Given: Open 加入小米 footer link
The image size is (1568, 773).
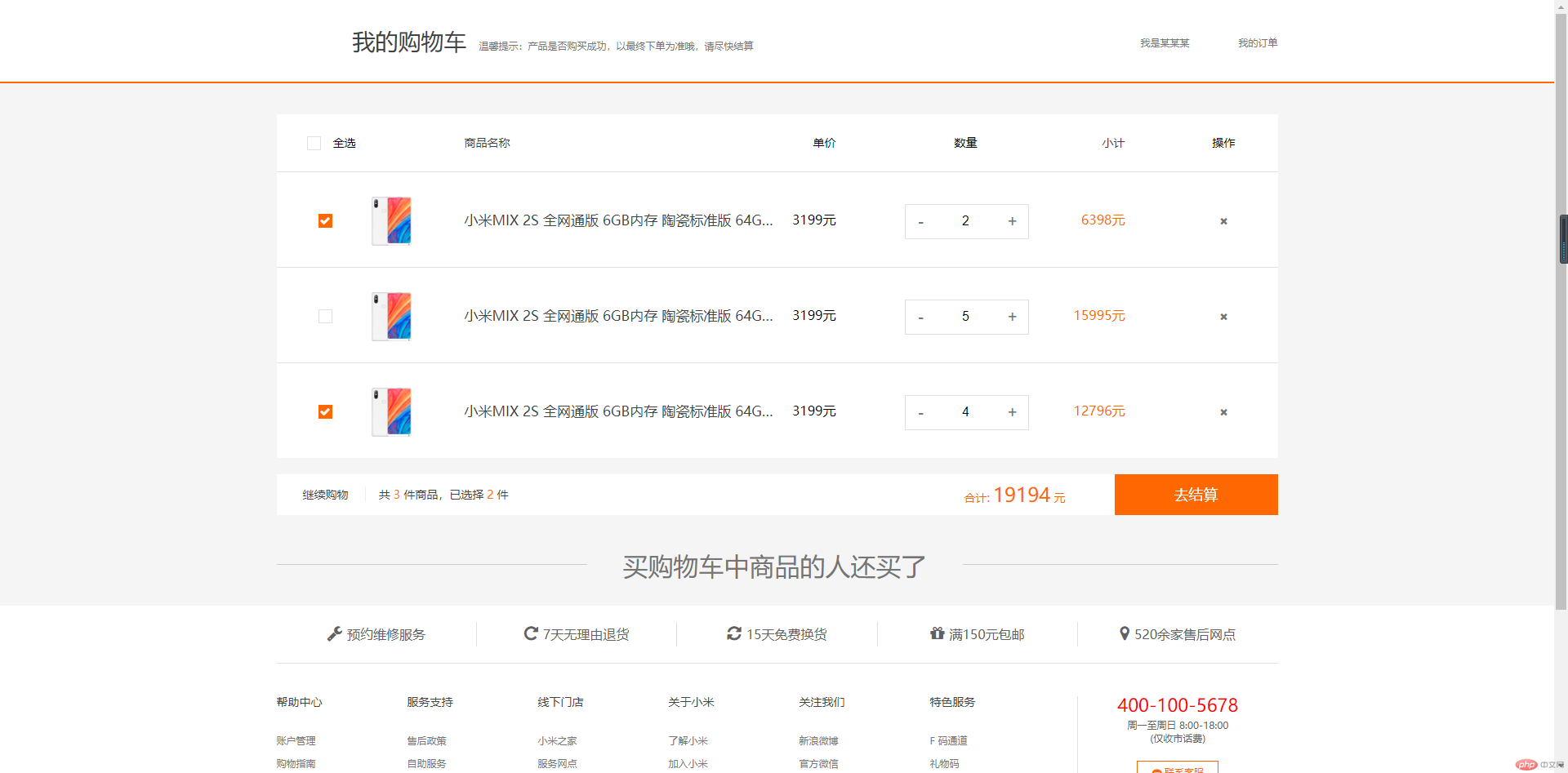Looking at the screenshot, I should pos(688,764).
